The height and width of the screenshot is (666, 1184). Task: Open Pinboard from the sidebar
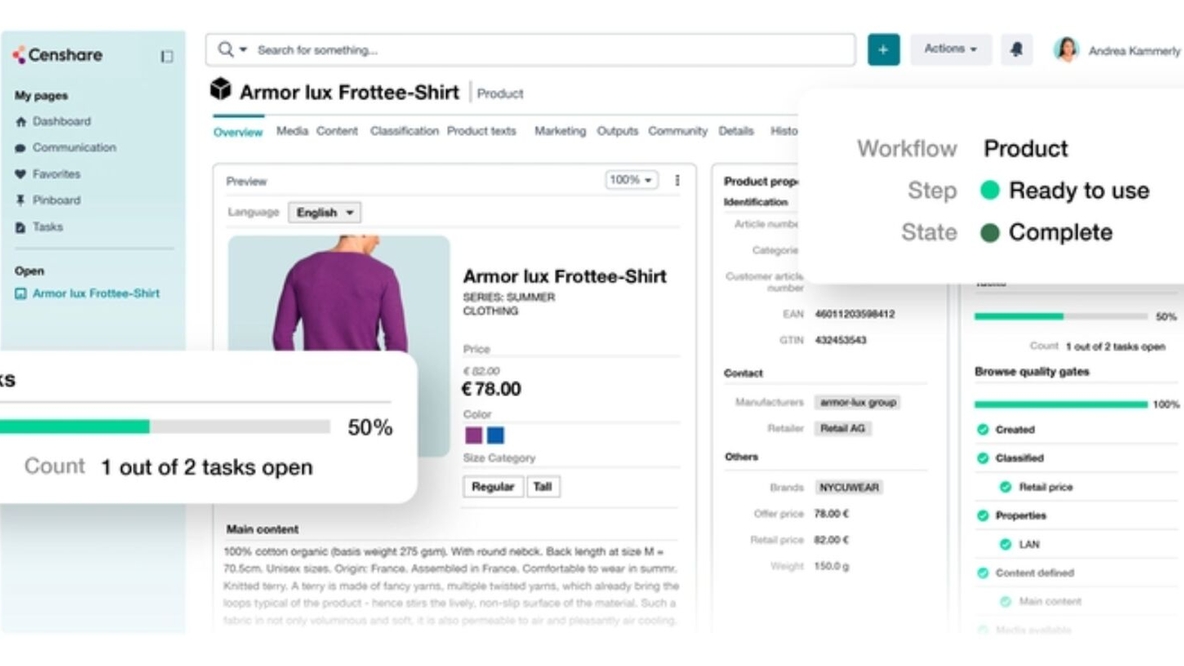(56, 201)
